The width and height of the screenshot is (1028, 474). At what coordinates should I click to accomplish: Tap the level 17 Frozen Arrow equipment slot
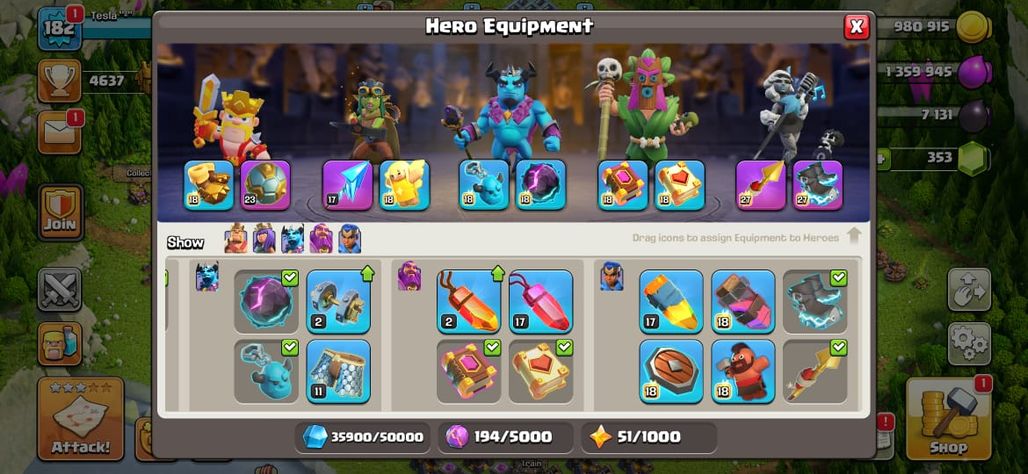click(x=347, y=186)
